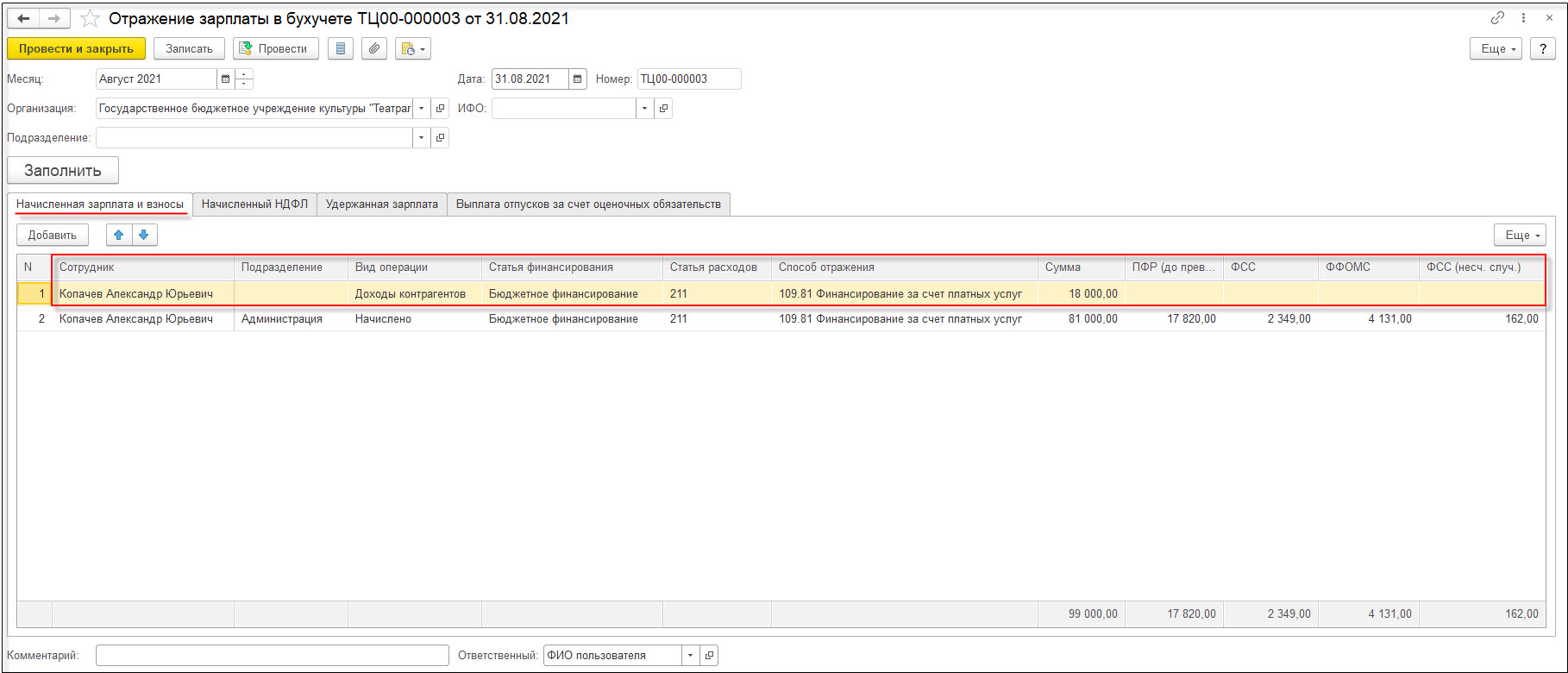Focus the Месяц input field
Viewport: 1568px width, 673px height.
pos(156,79)
